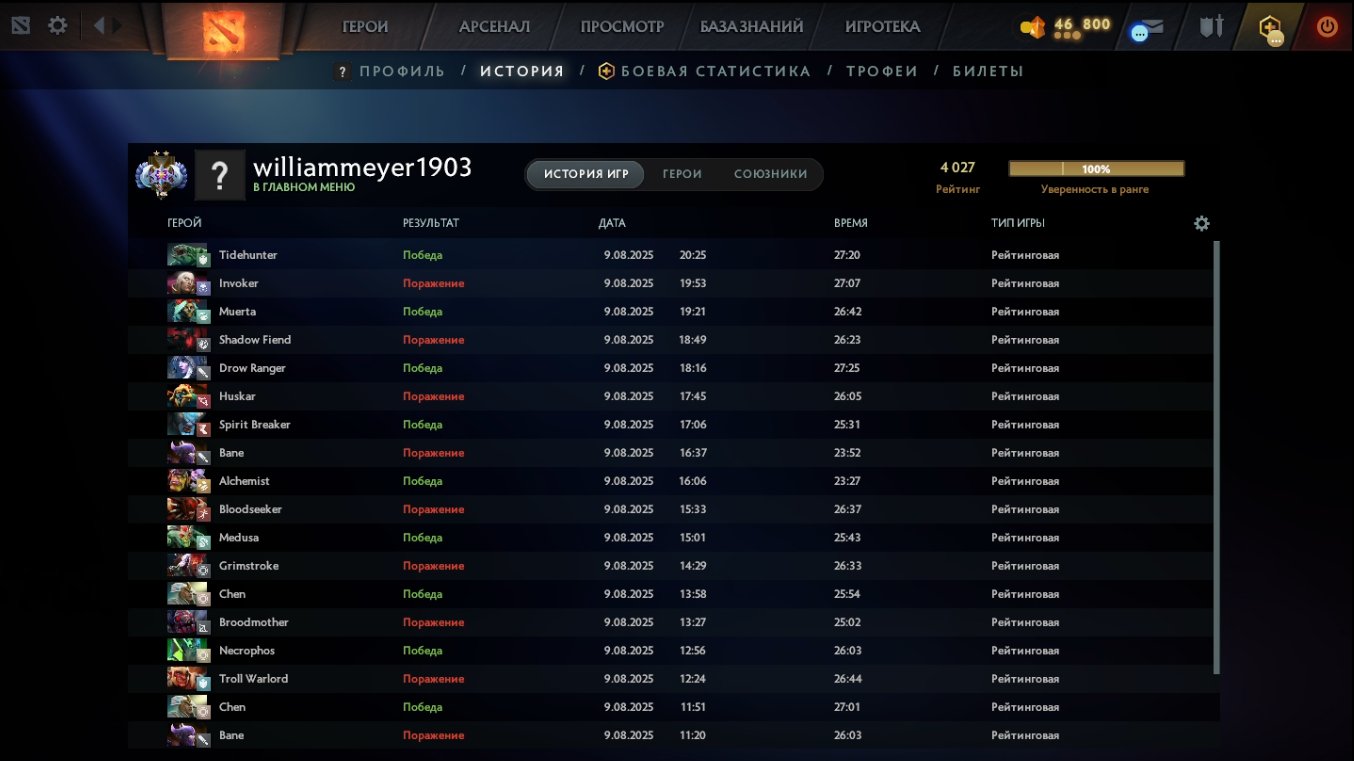
Task: Switch to ТРОФЕИ sub-tab
Action: tap(882, 71)
